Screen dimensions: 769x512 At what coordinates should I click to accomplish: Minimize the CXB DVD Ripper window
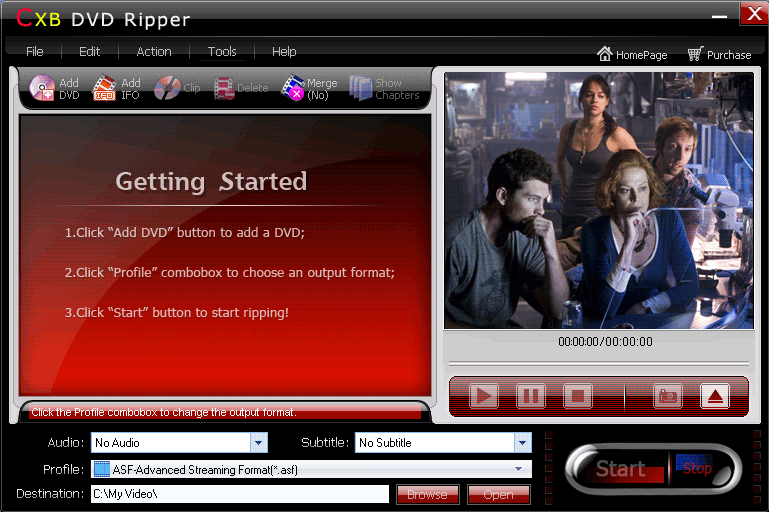(719, 16)
